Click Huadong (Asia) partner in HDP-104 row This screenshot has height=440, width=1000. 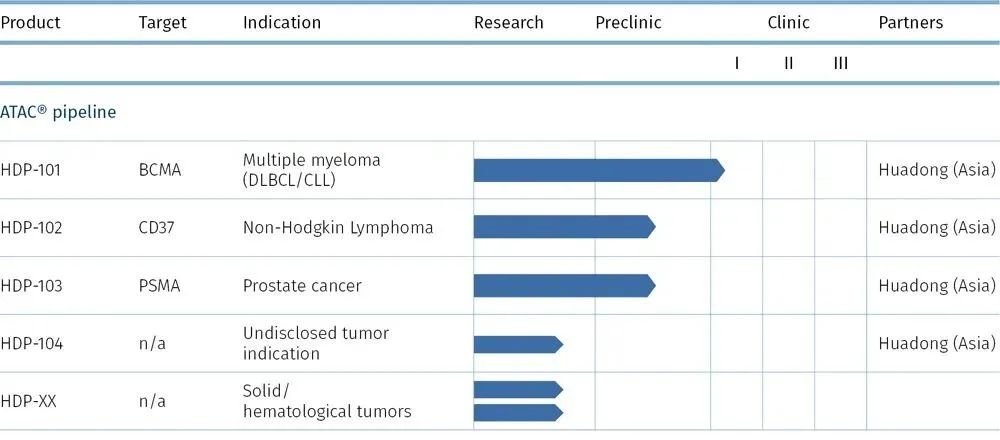click(x=936, y=344)
